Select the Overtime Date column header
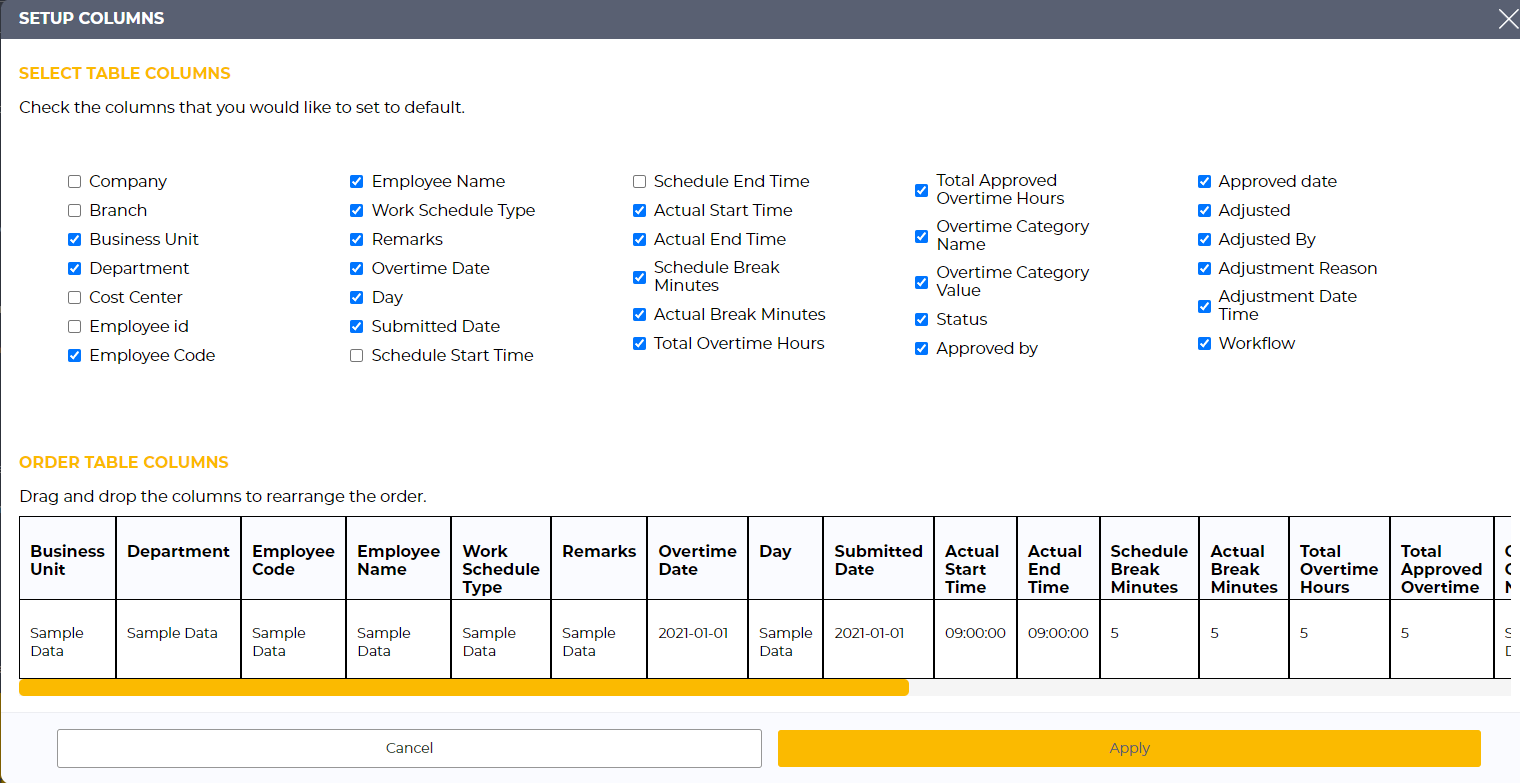 pyautogui.click(x=697, y=560)
